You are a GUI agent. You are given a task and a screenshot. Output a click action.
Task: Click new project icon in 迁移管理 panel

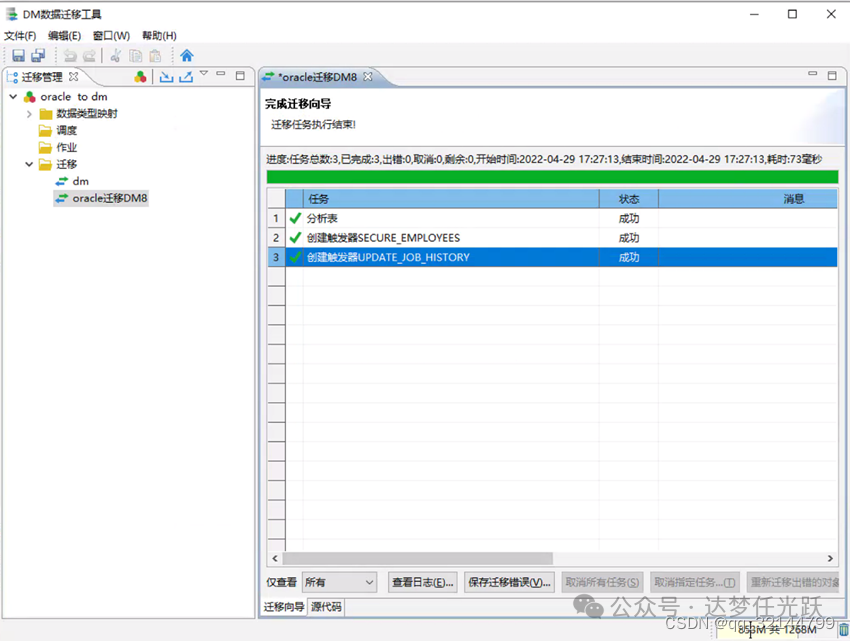coord(140,77)
